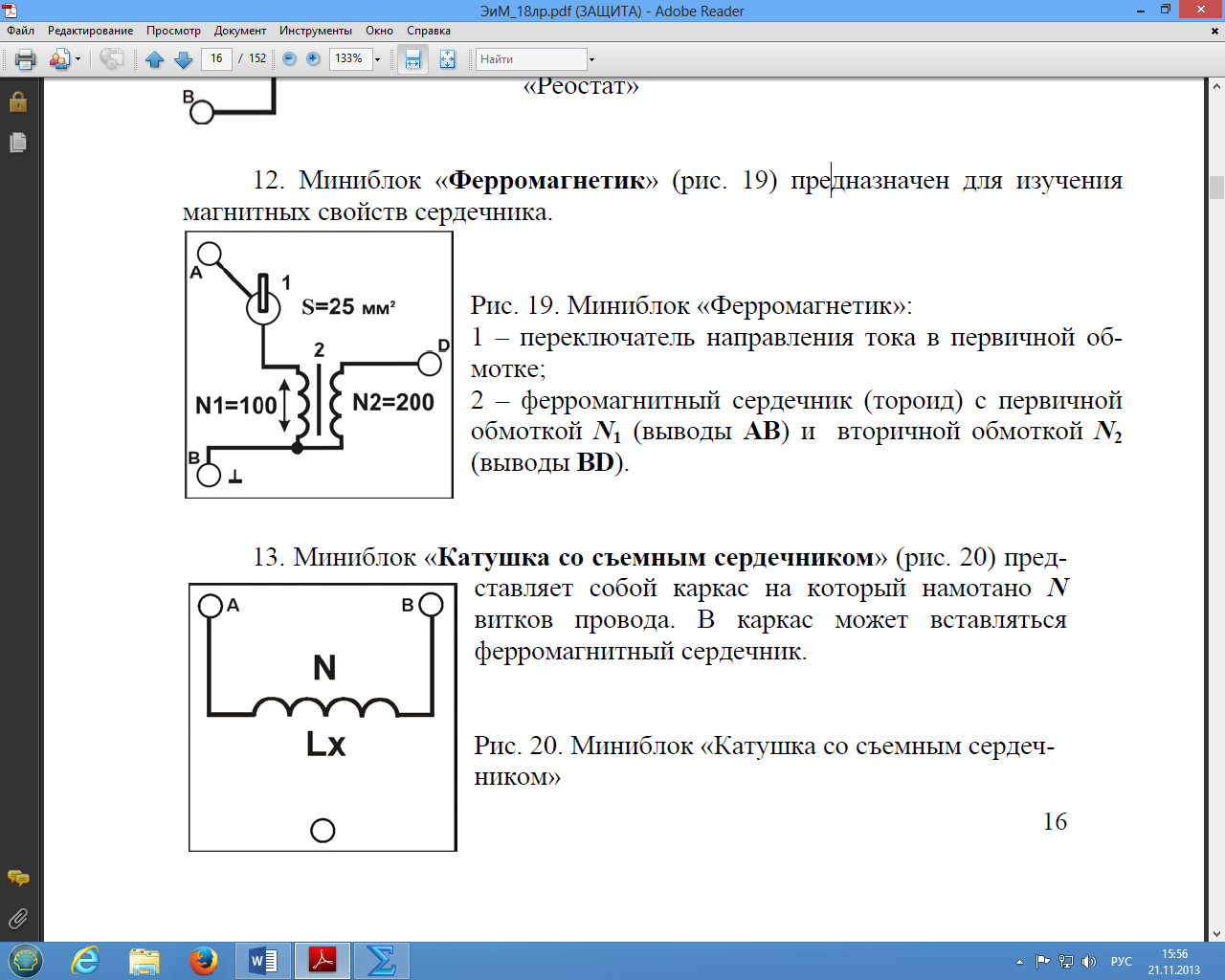Click the label S=25 мм² in figure 19

tap(348, 307)
